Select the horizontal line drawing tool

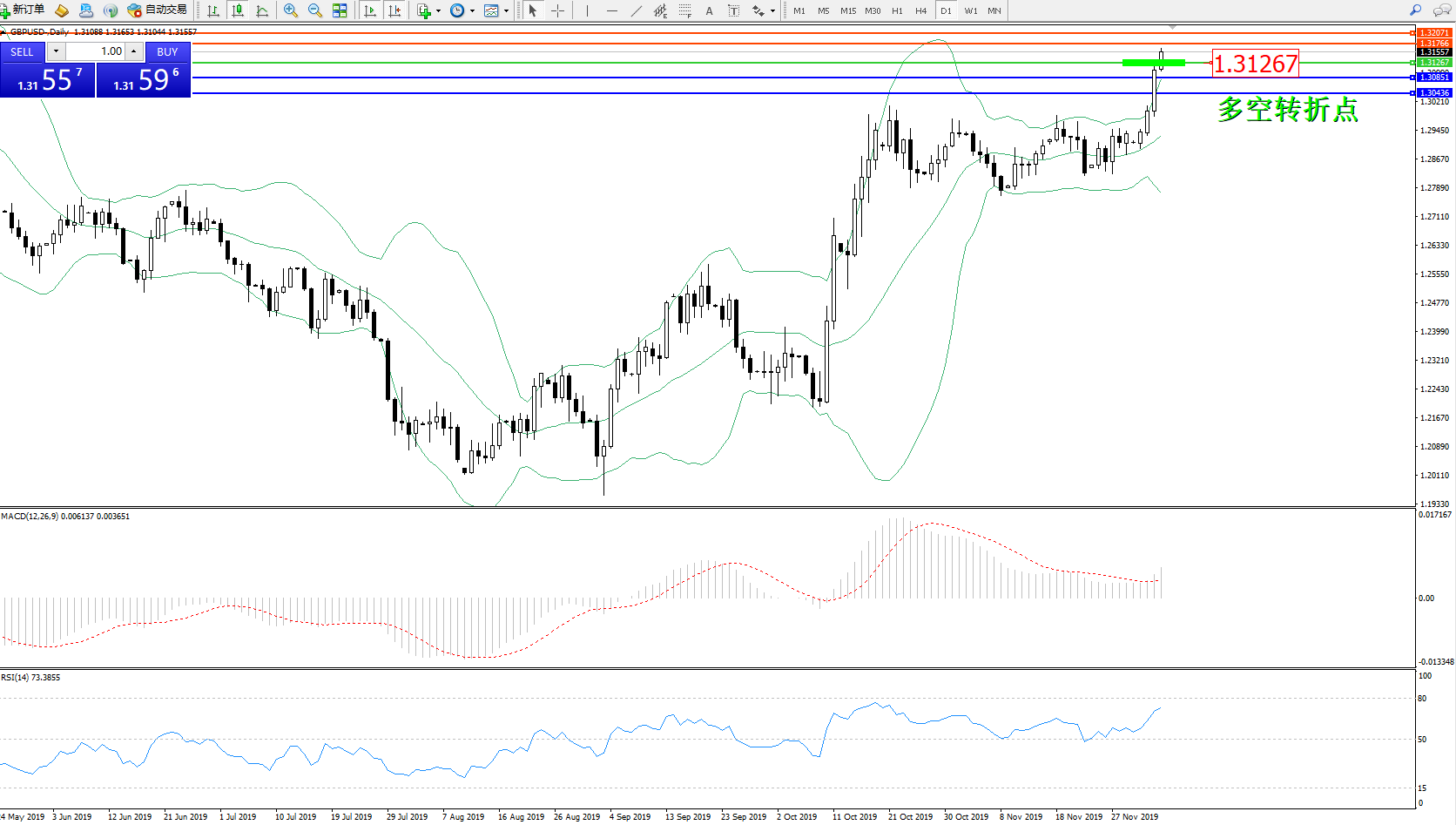[x=612, y=10]
